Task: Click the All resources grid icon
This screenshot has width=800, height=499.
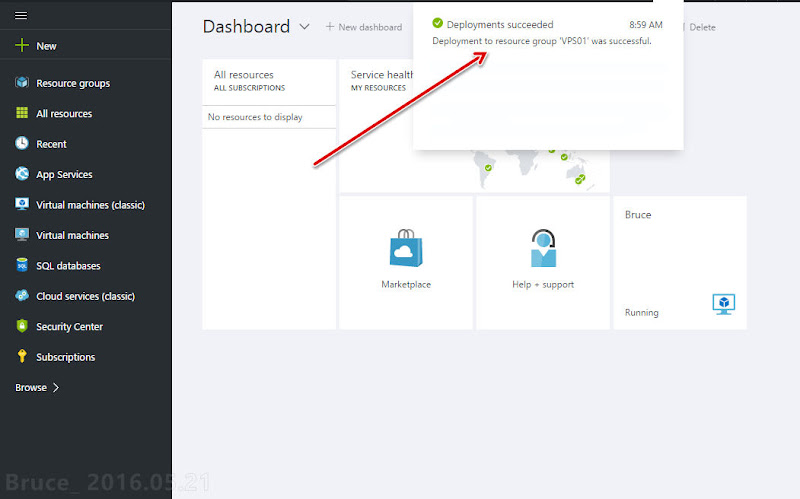Action: coord(22,113)
